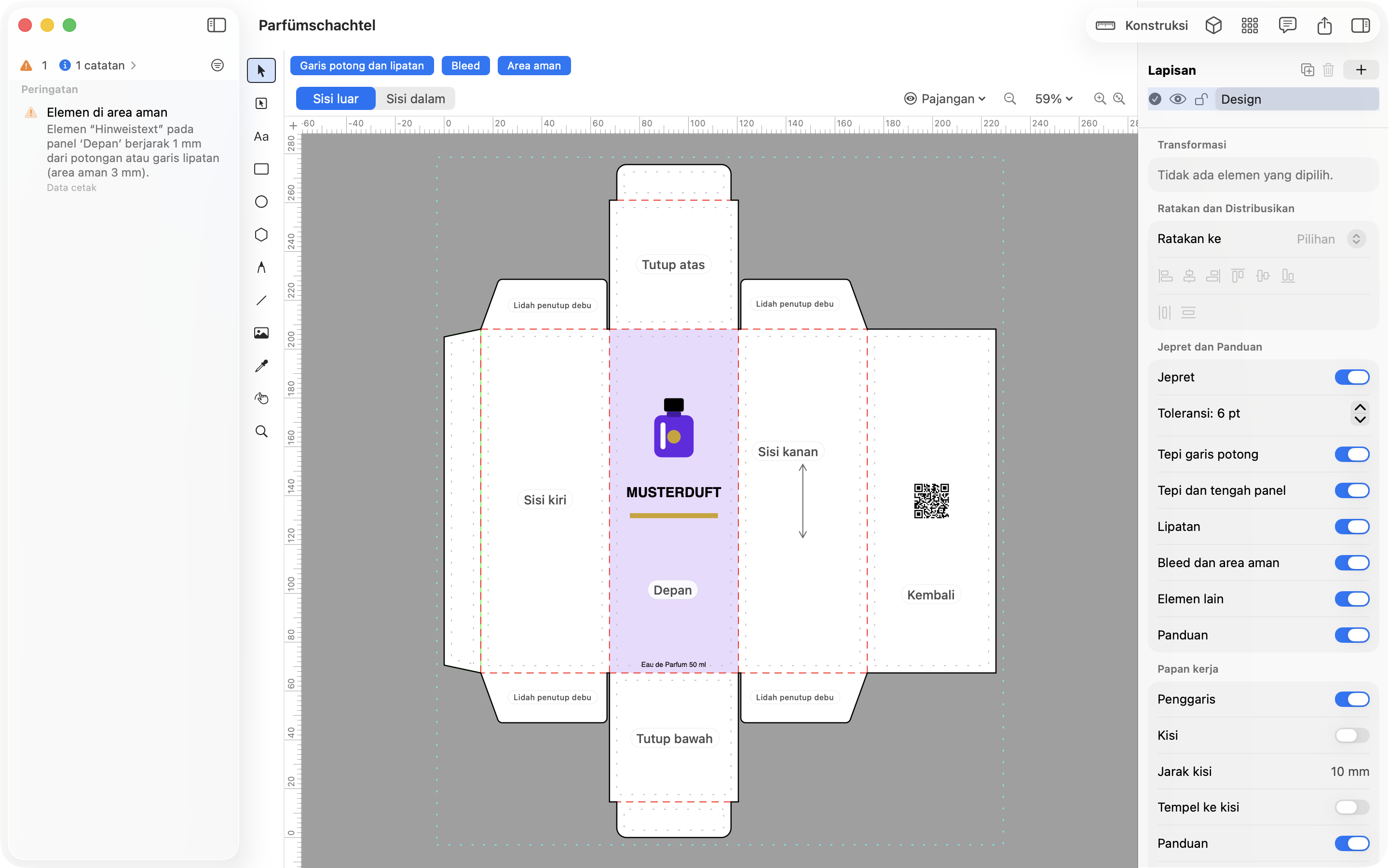This screenshot has width=1389, height=868.
Task: Select the Eyedropper tool
Action: (x=261, y=366)
